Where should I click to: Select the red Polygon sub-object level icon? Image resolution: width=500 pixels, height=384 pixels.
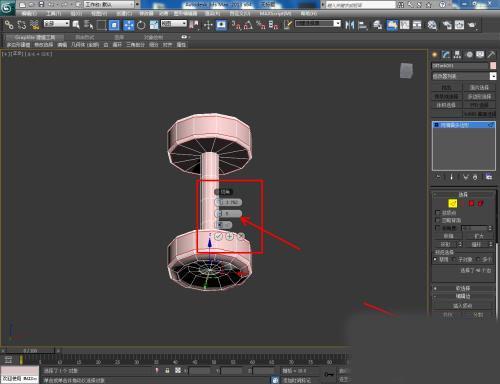coord(471,203)
